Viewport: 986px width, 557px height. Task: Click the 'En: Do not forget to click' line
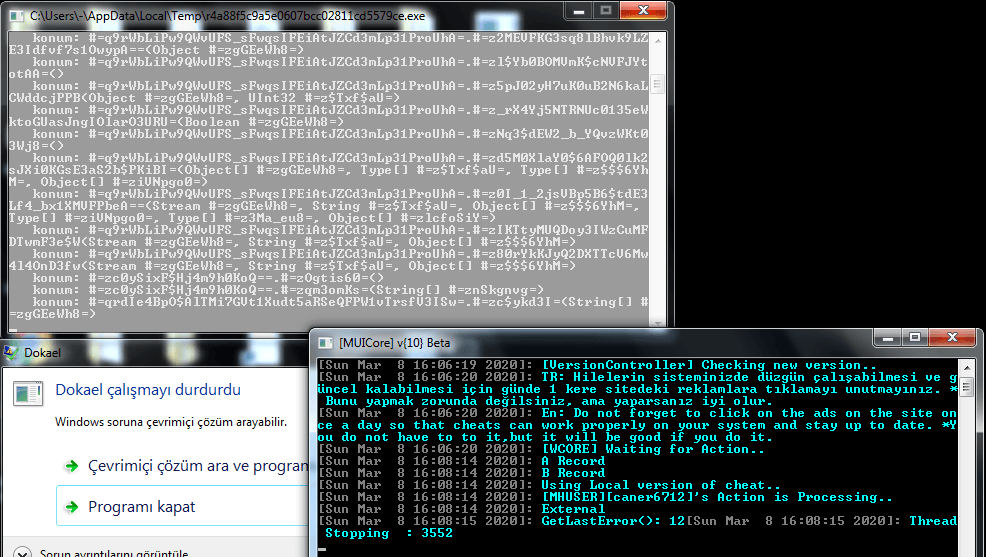(749, 413)
